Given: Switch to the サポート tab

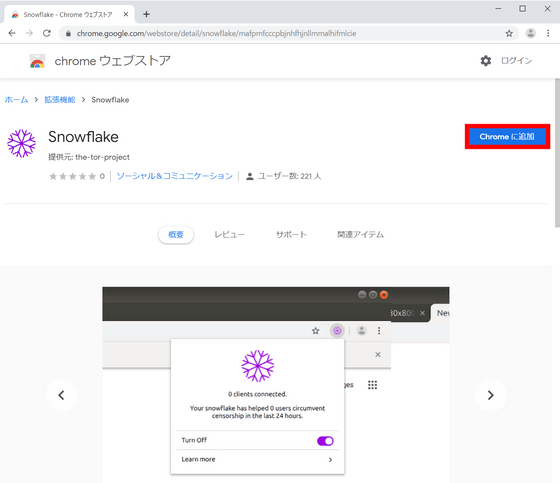Looking at the screenshot, I should pyautogui.click(x=291, y=235).
